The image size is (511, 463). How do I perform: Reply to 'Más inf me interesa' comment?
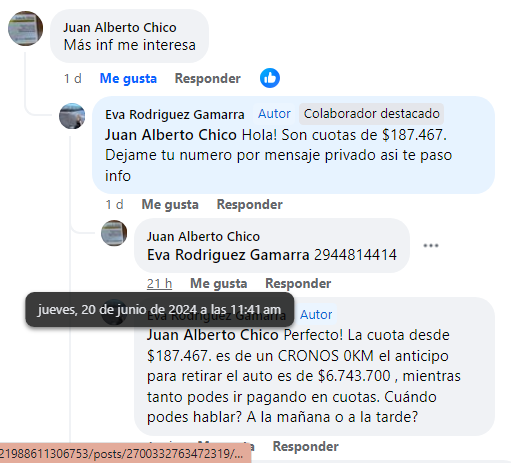(x=207, y=79)
